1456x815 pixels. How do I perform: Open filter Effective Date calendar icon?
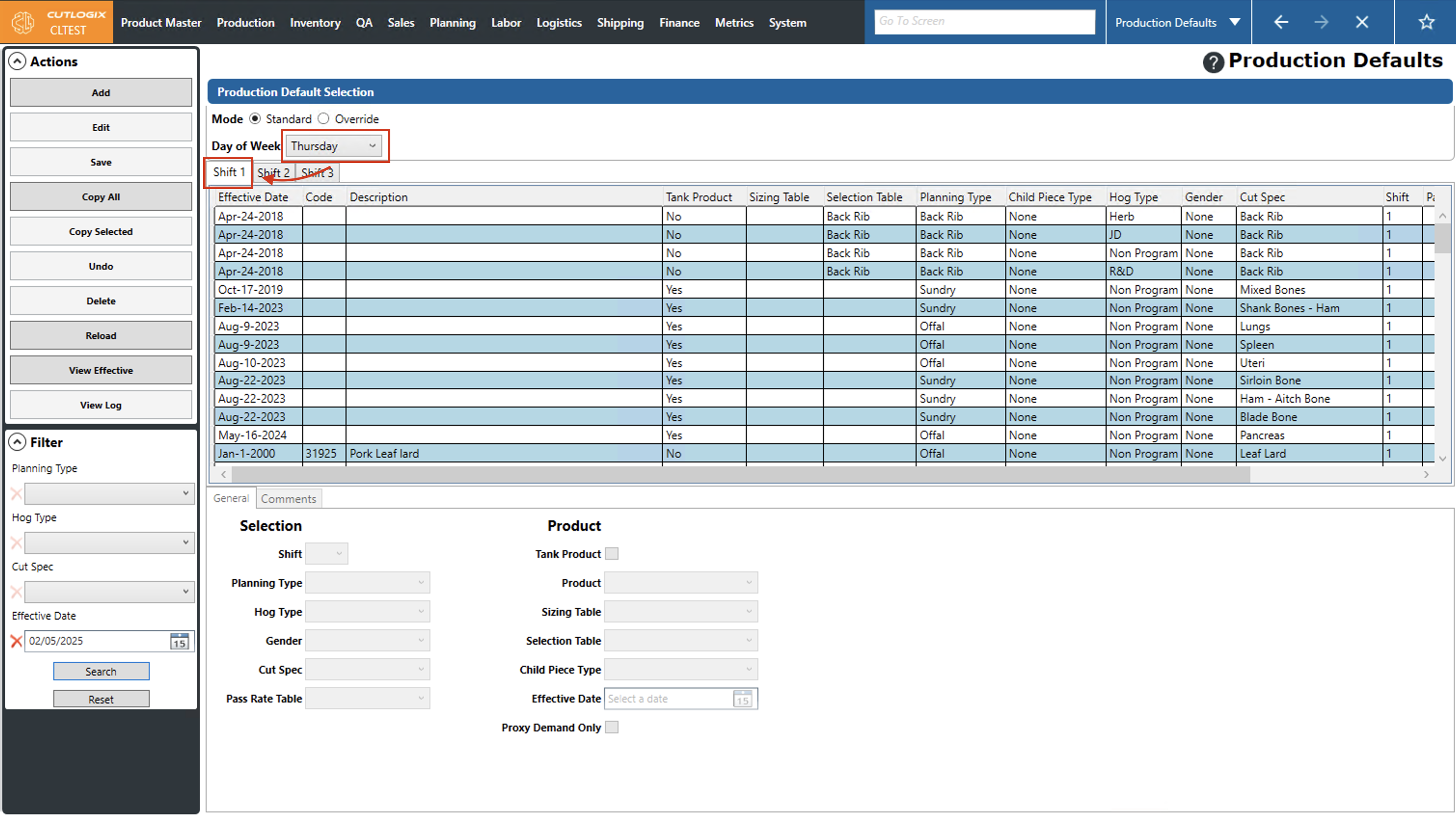(179, 641)
